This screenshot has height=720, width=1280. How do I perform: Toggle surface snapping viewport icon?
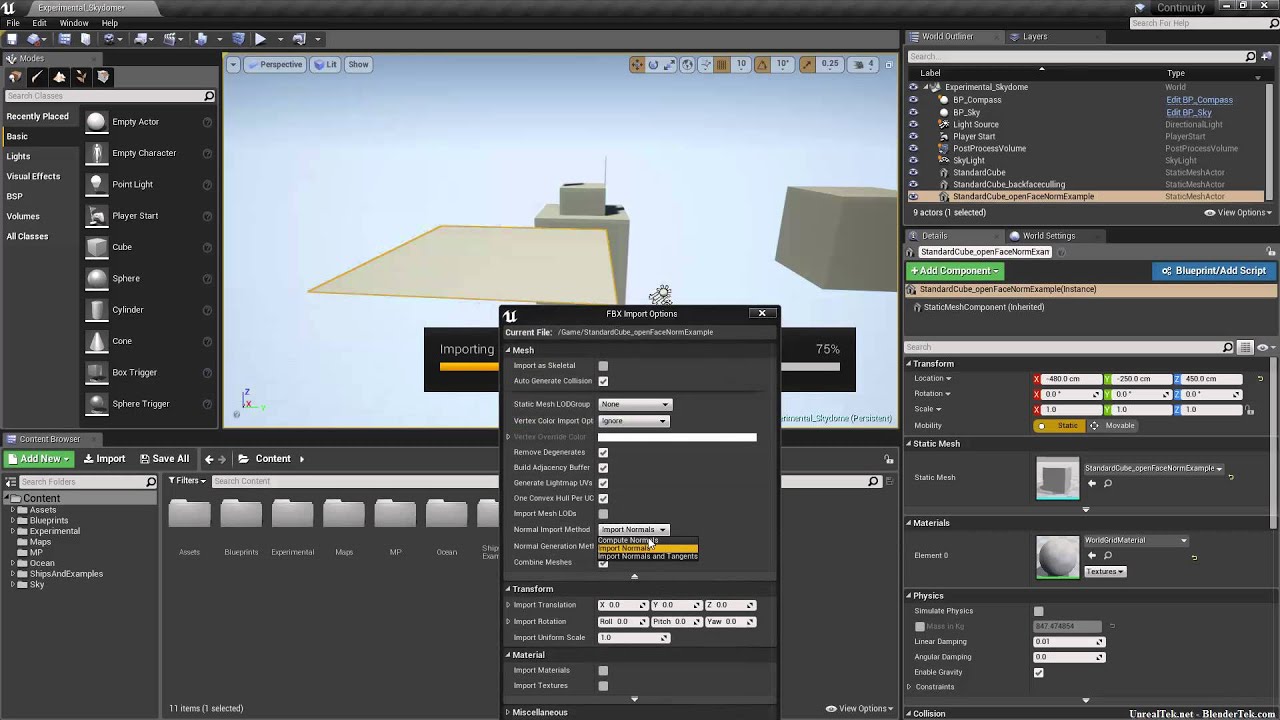[x=705, y=64]
